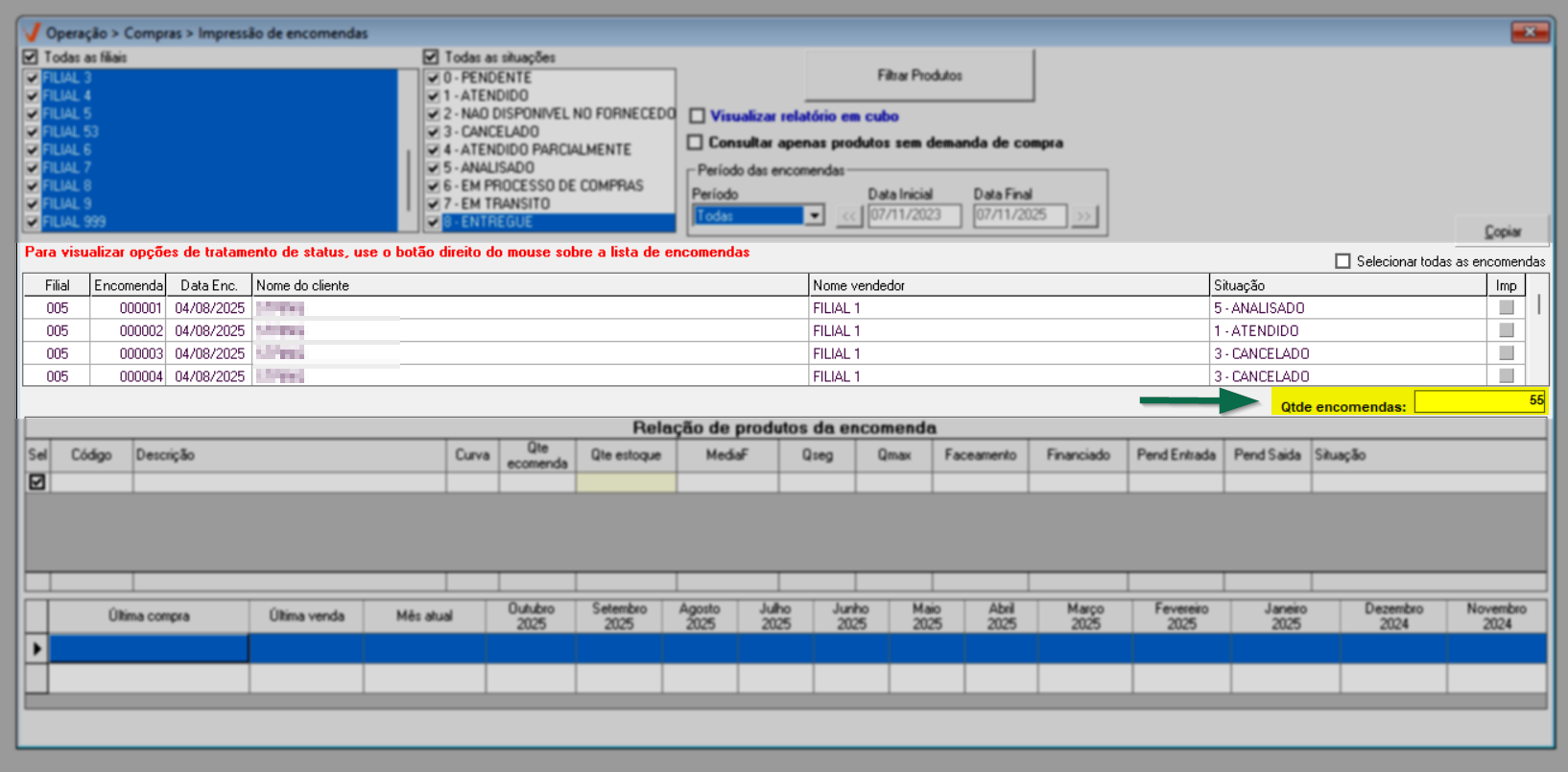
Task: Select FILIAL 53 in branch list
Action: [x=70, y=132]
